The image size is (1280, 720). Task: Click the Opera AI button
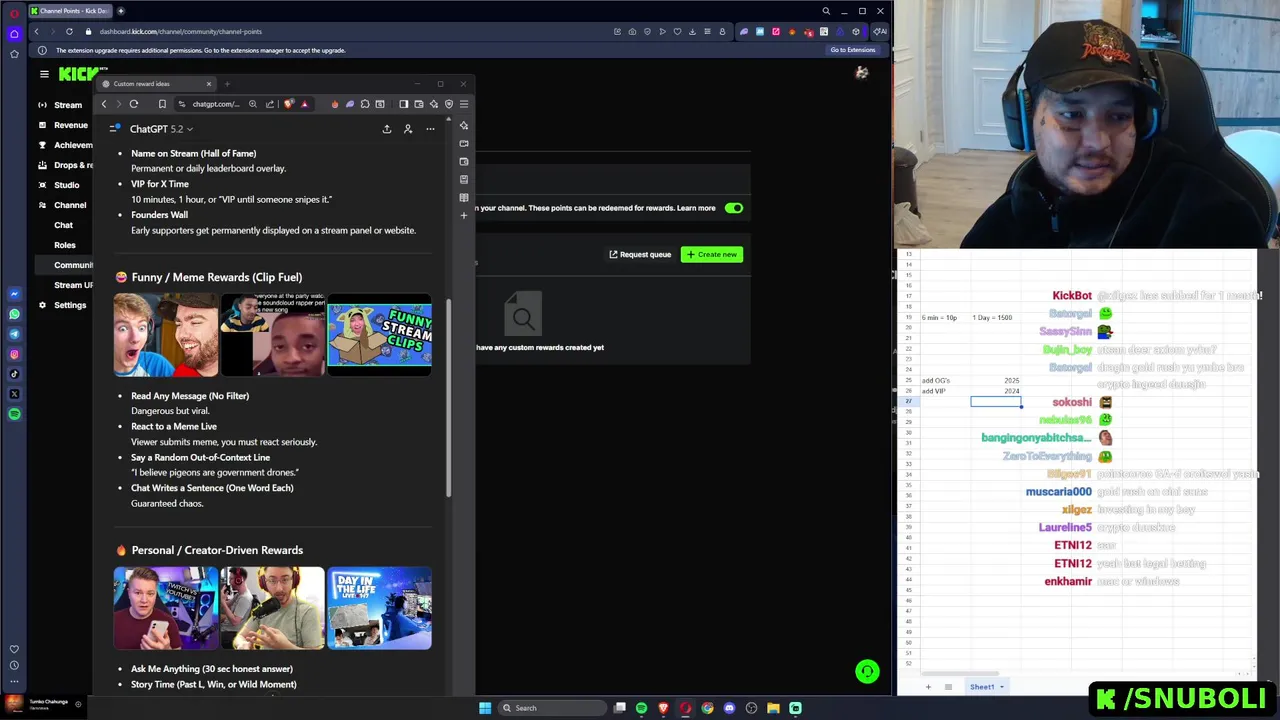coord(880,31)
